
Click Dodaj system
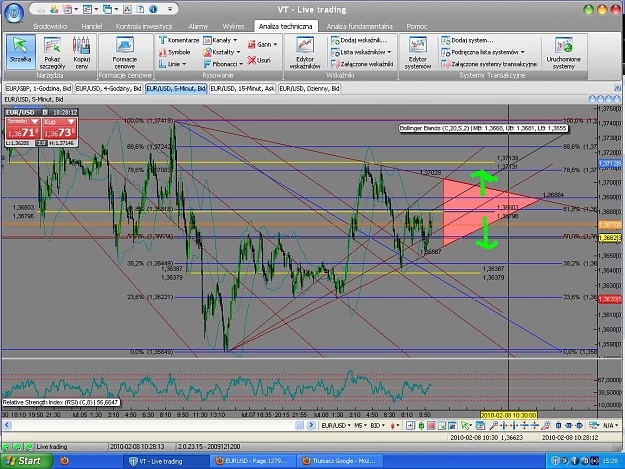coord(467,40)
